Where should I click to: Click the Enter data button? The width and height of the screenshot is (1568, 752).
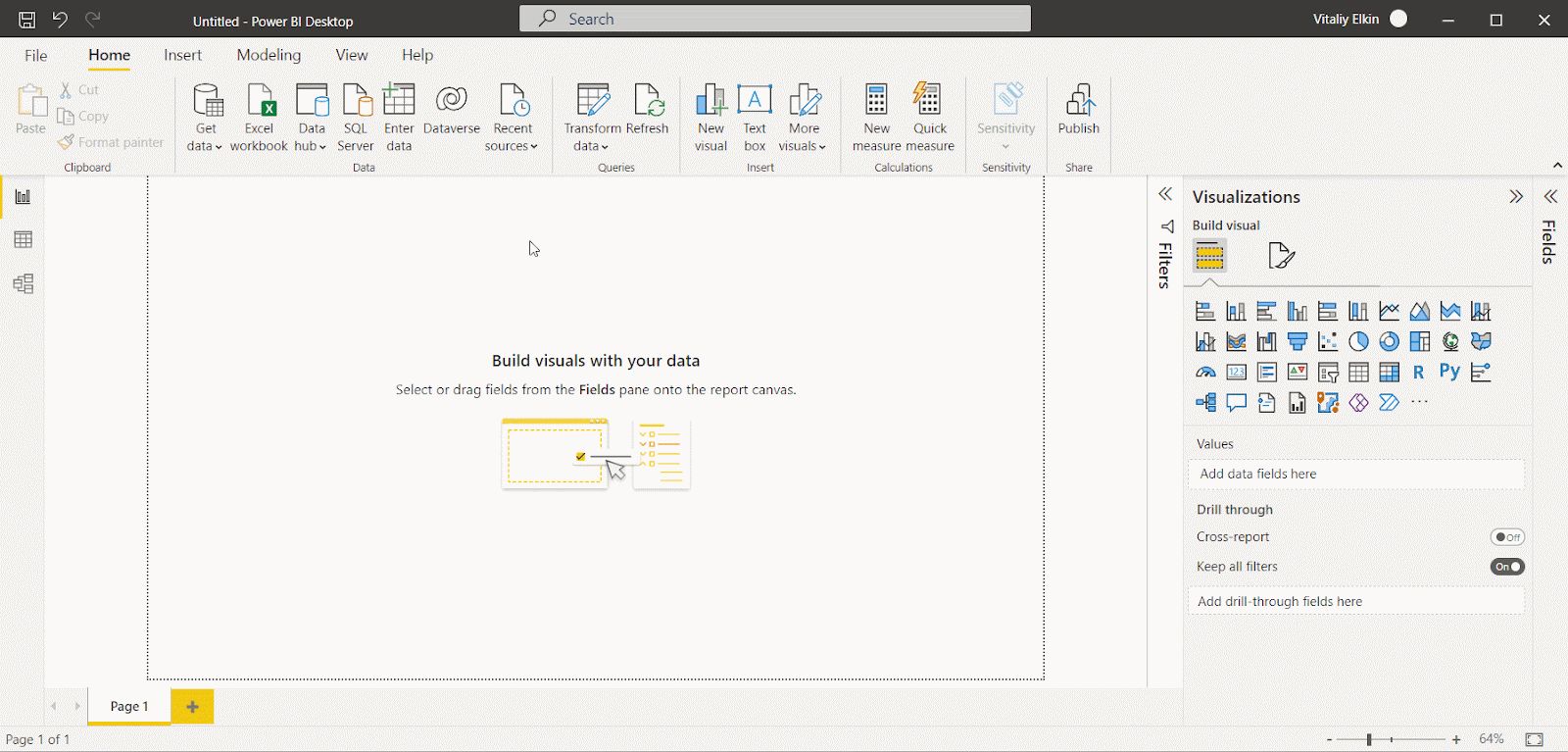click(399, 118)
